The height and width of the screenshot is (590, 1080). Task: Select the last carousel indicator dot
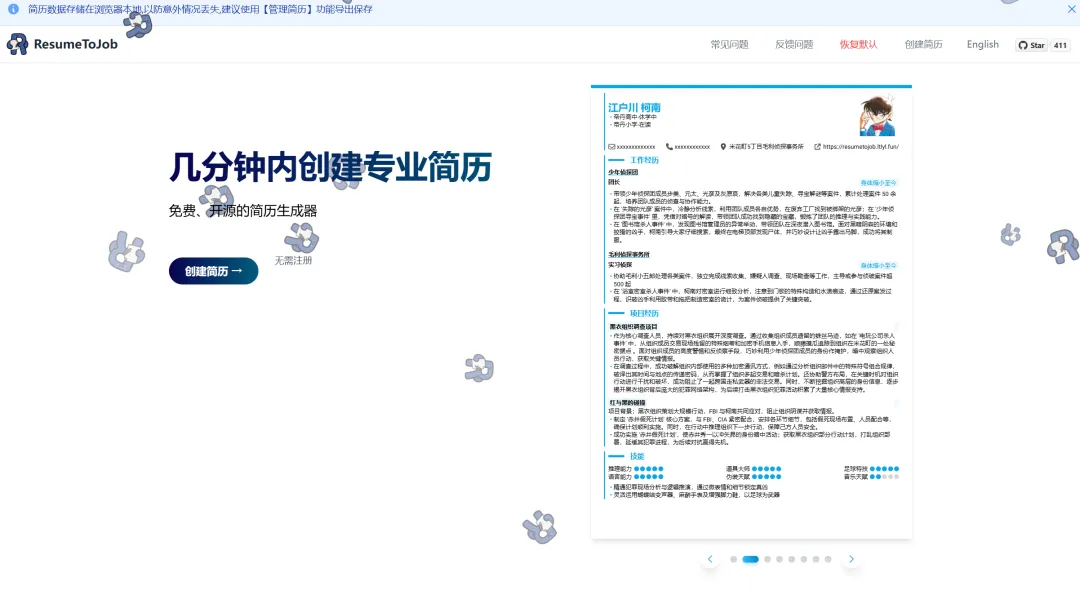click(828, 559)
